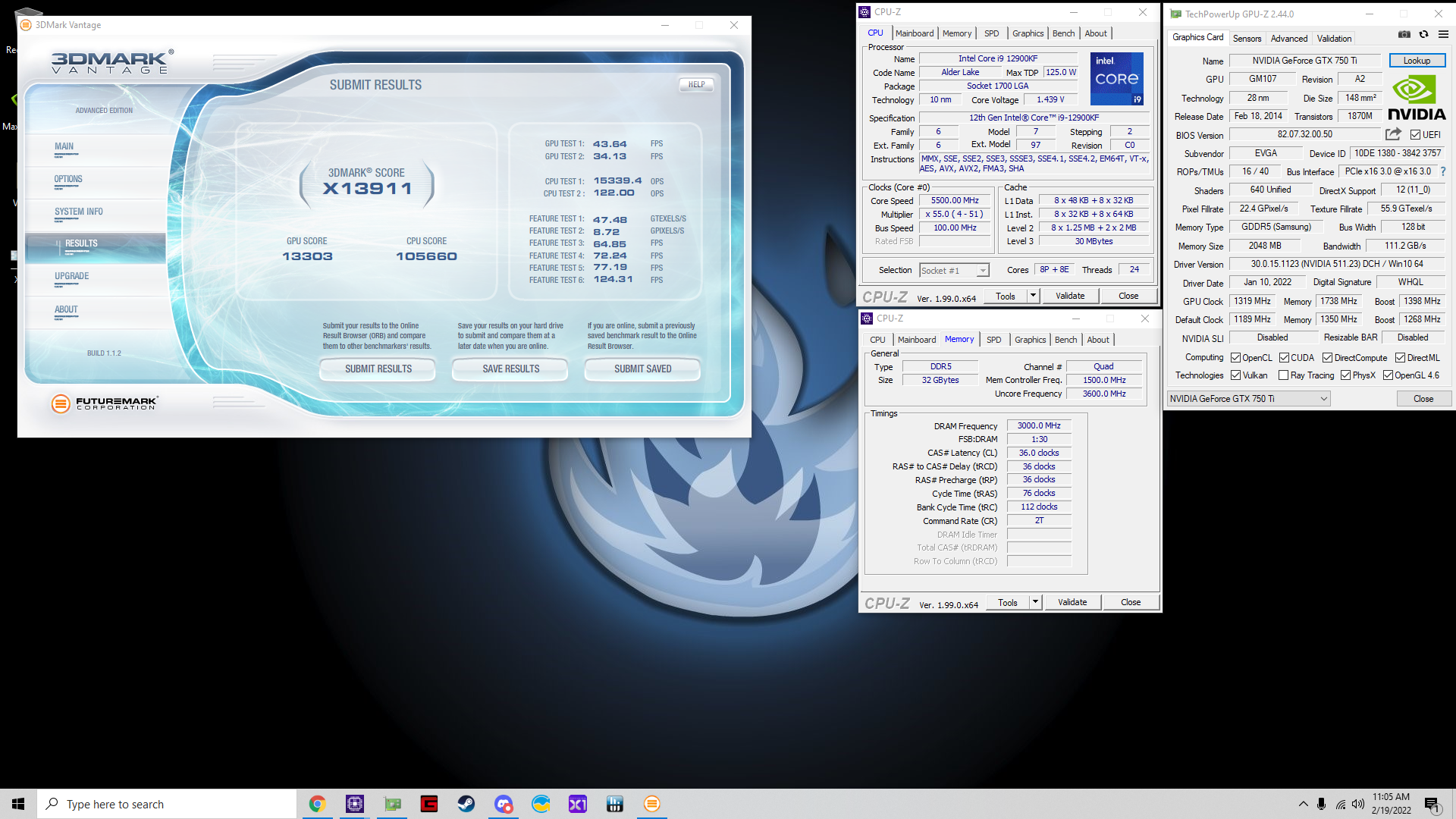Click the bus interface question mark
Screen dimensions: 1456x819
click(x=1442, y=171)
